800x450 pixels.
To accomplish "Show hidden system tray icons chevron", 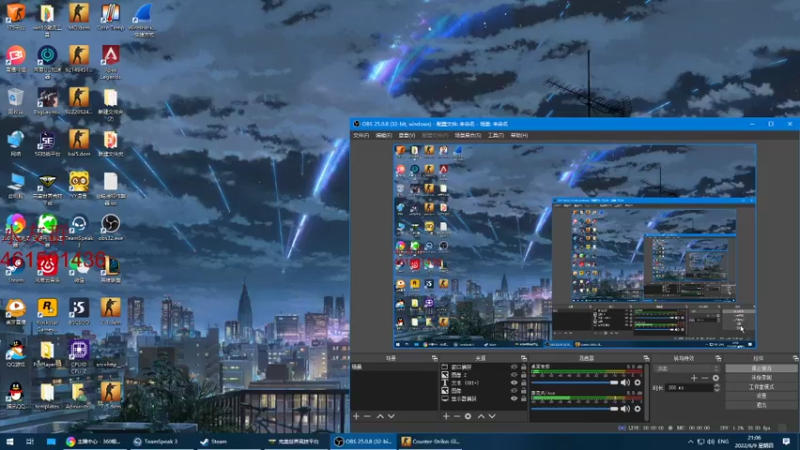I will tap(690, 442).
